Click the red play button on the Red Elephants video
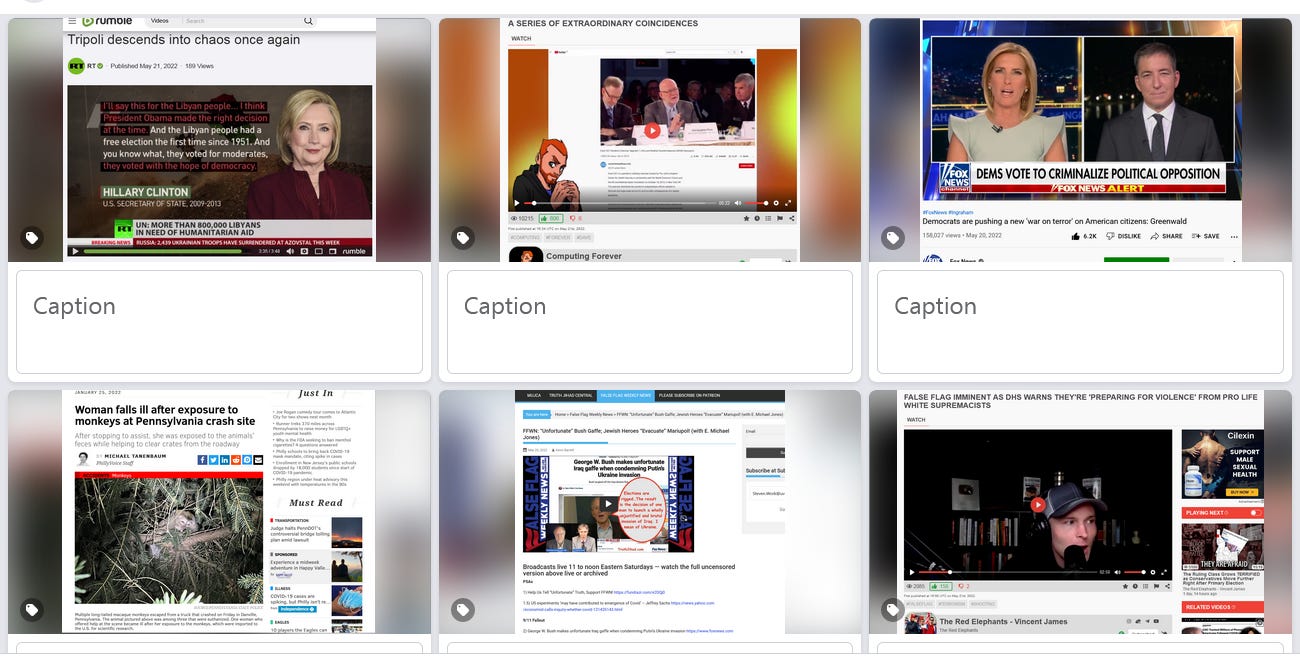Viewport: 1300px width, 661px height. [x=1038, y=505]
